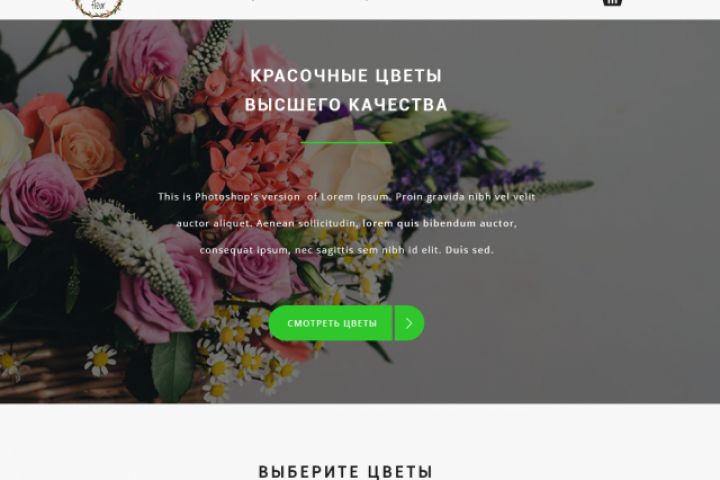Click the 'consequat ipsum' paragraph line
Image resolution: width=720 pixels, height=480 pixels.
347,250
